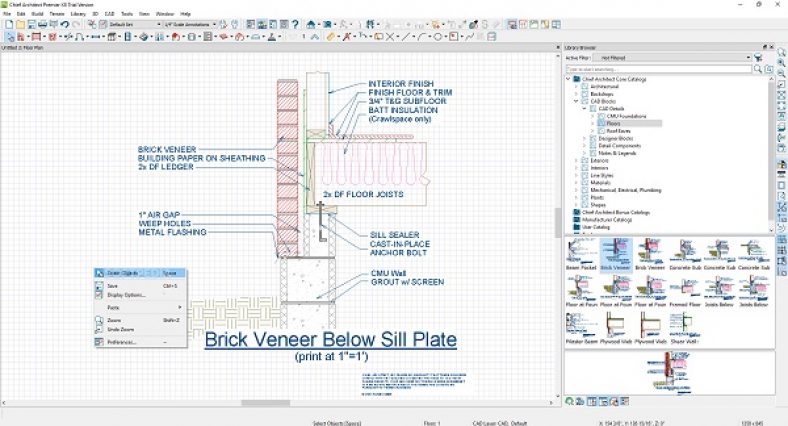Select the Draw Line CAD tool
This screenshot has width=788, height=426.
(x=406, y=37)
